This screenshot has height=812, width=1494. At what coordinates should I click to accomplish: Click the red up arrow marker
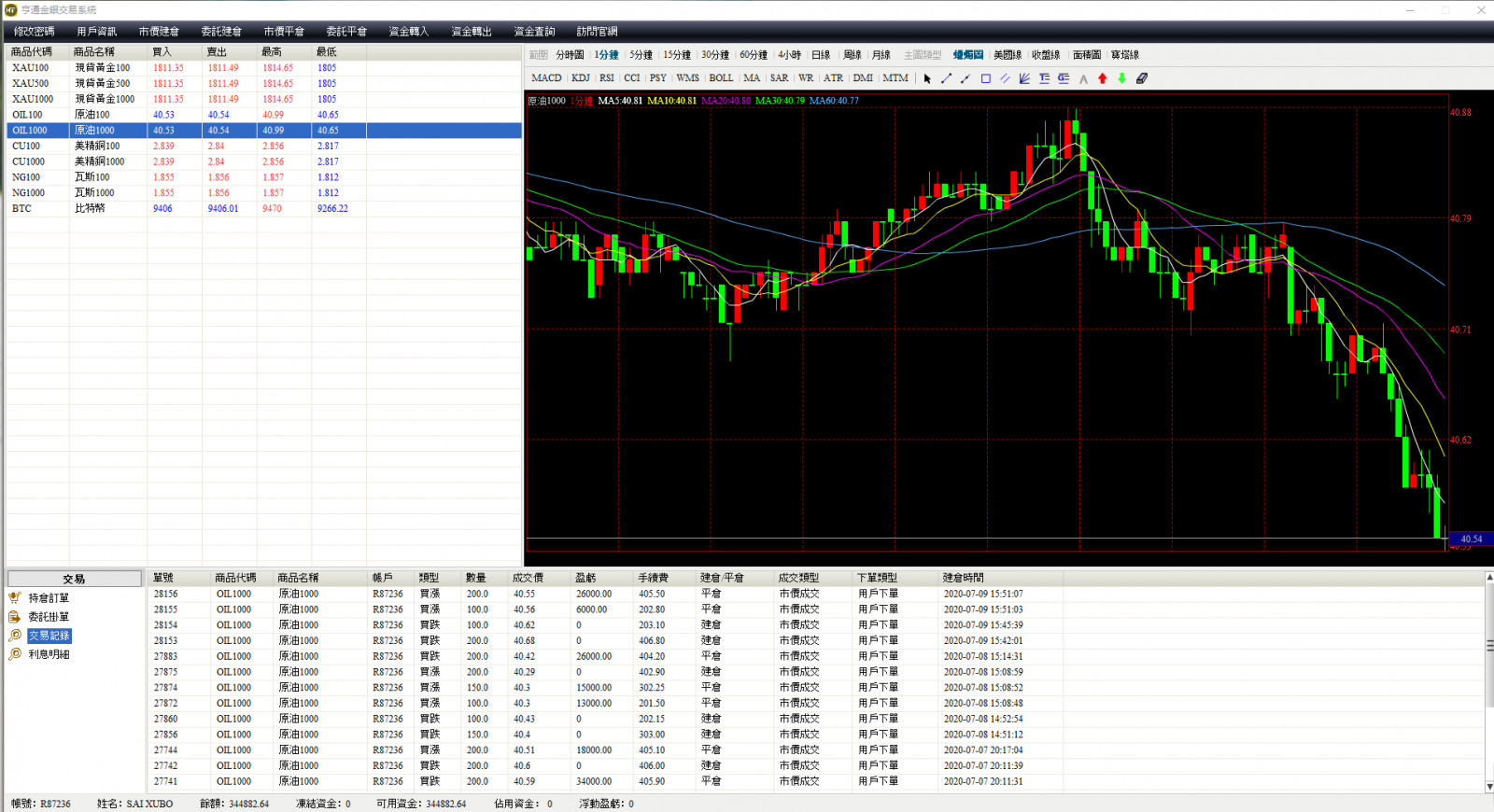point(1103,78)
